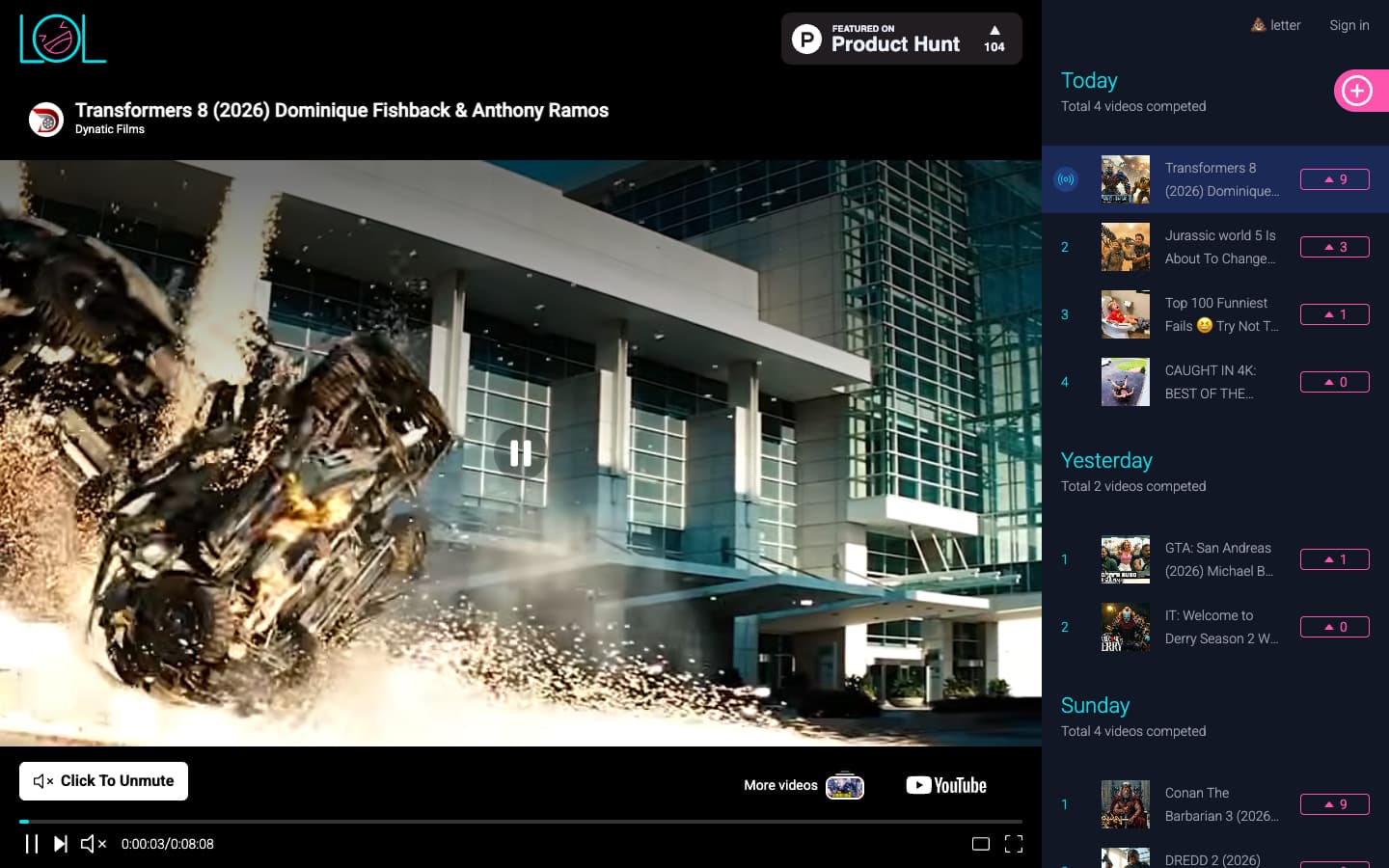Upvote Top 100 Funniest Fails video
Screen dimensions: 1389x868
(x=1335, y=314)
